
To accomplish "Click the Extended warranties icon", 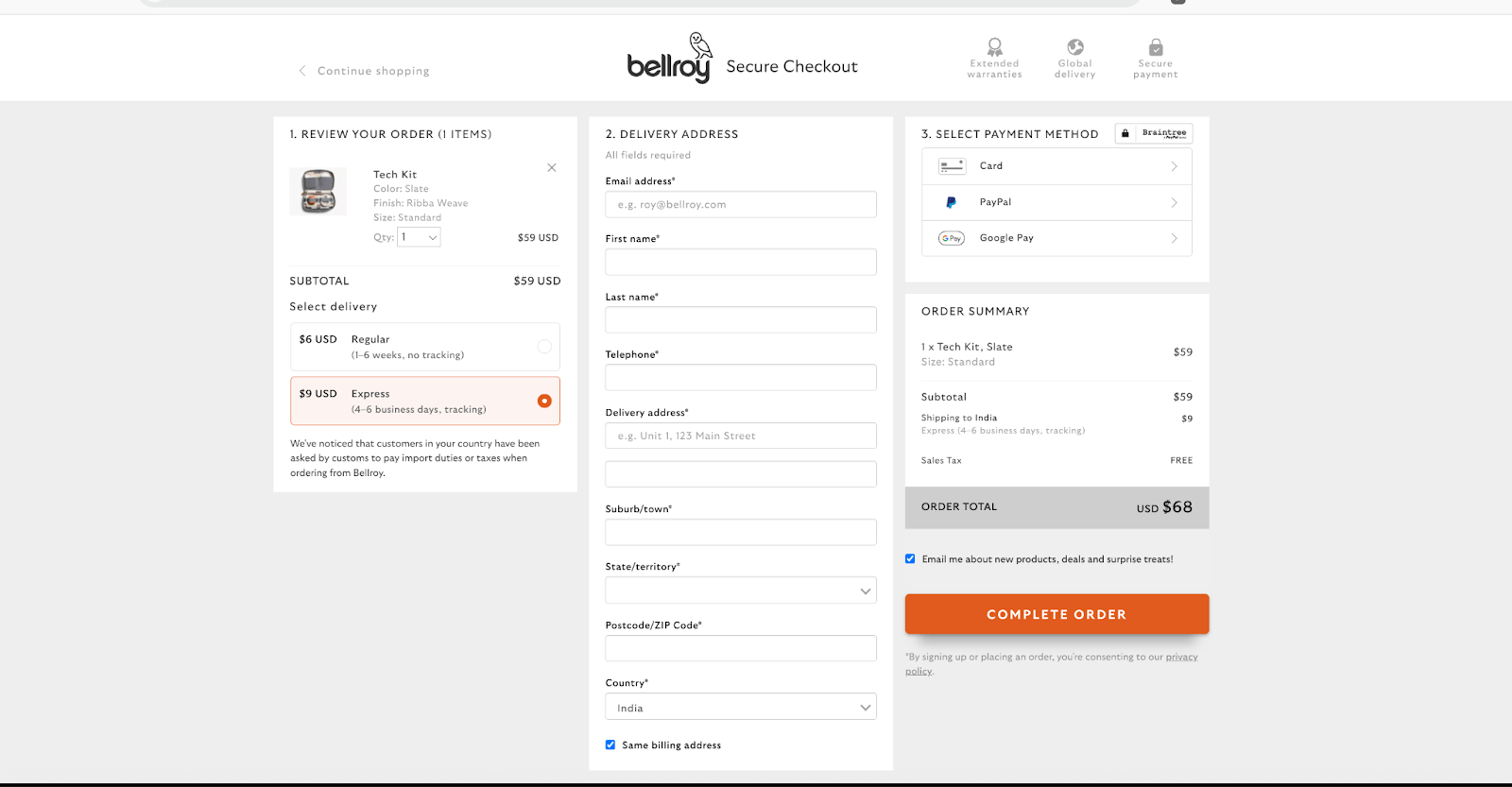I will click(x=994, y=46).
